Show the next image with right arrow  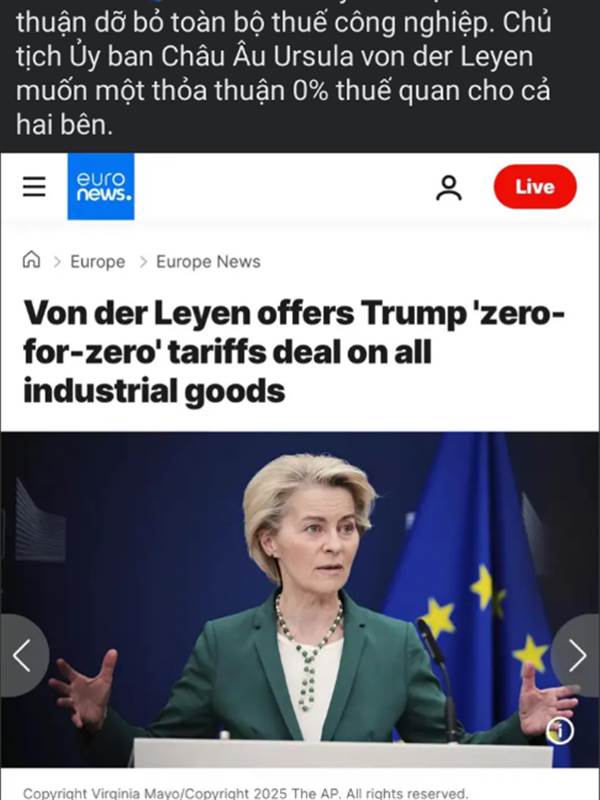[x=577, y=655]
